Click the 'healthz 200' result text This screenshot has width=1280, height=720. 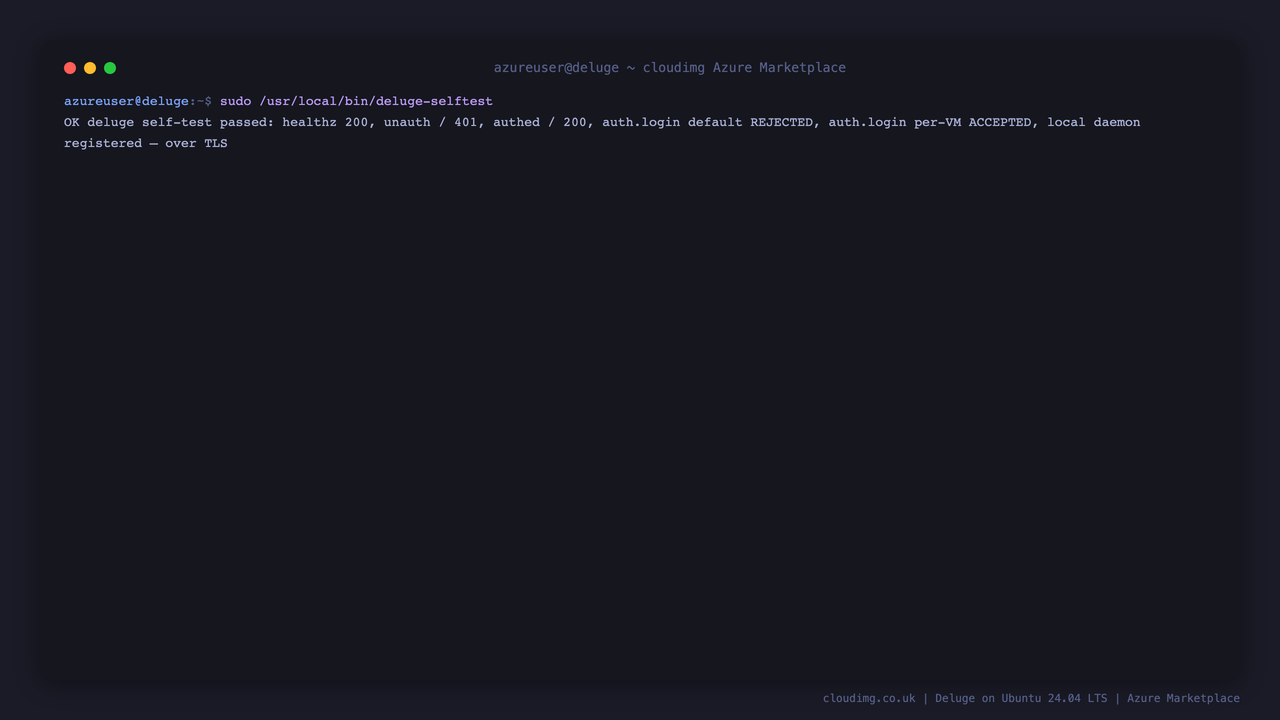325,122
